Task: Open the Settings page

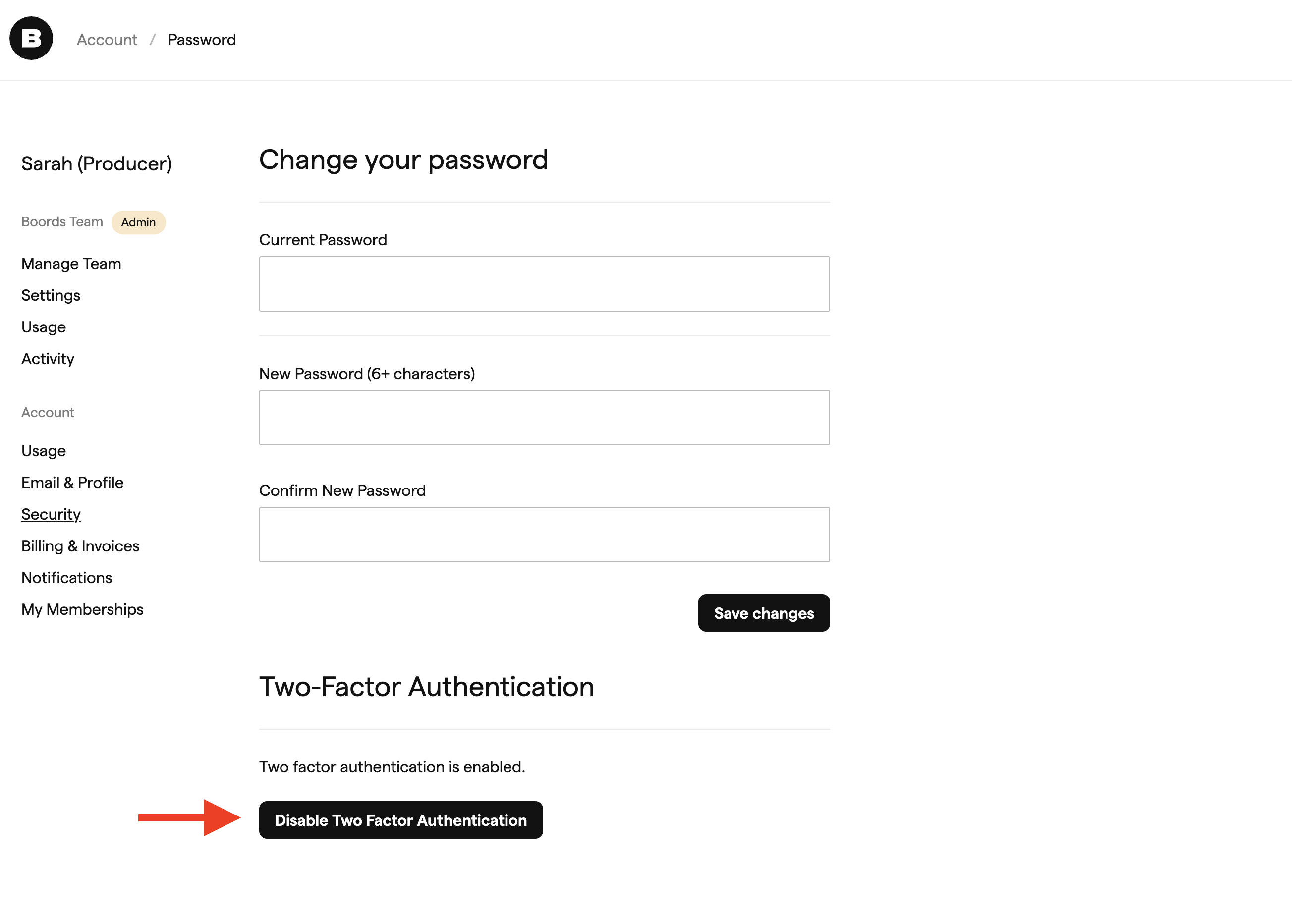Action: (50, 295)
